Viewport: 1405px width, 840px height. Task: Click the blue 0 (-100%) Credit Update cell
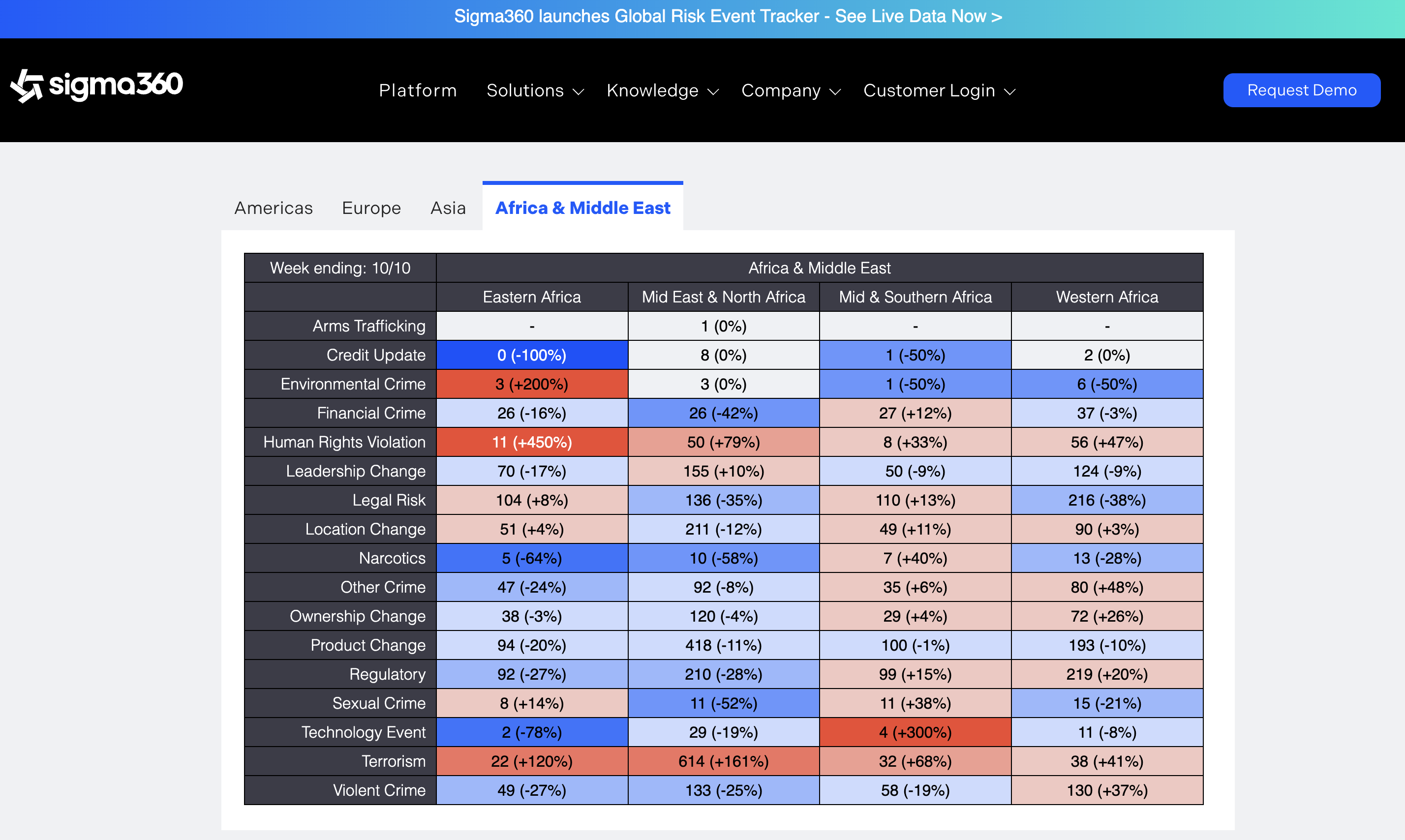coord(531,355)
